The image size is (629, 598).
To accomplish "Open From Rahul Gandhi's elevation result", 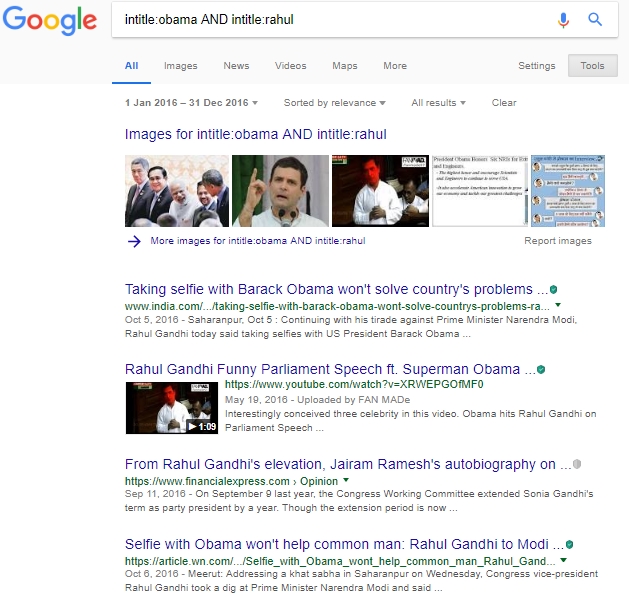I will (348, 464).
